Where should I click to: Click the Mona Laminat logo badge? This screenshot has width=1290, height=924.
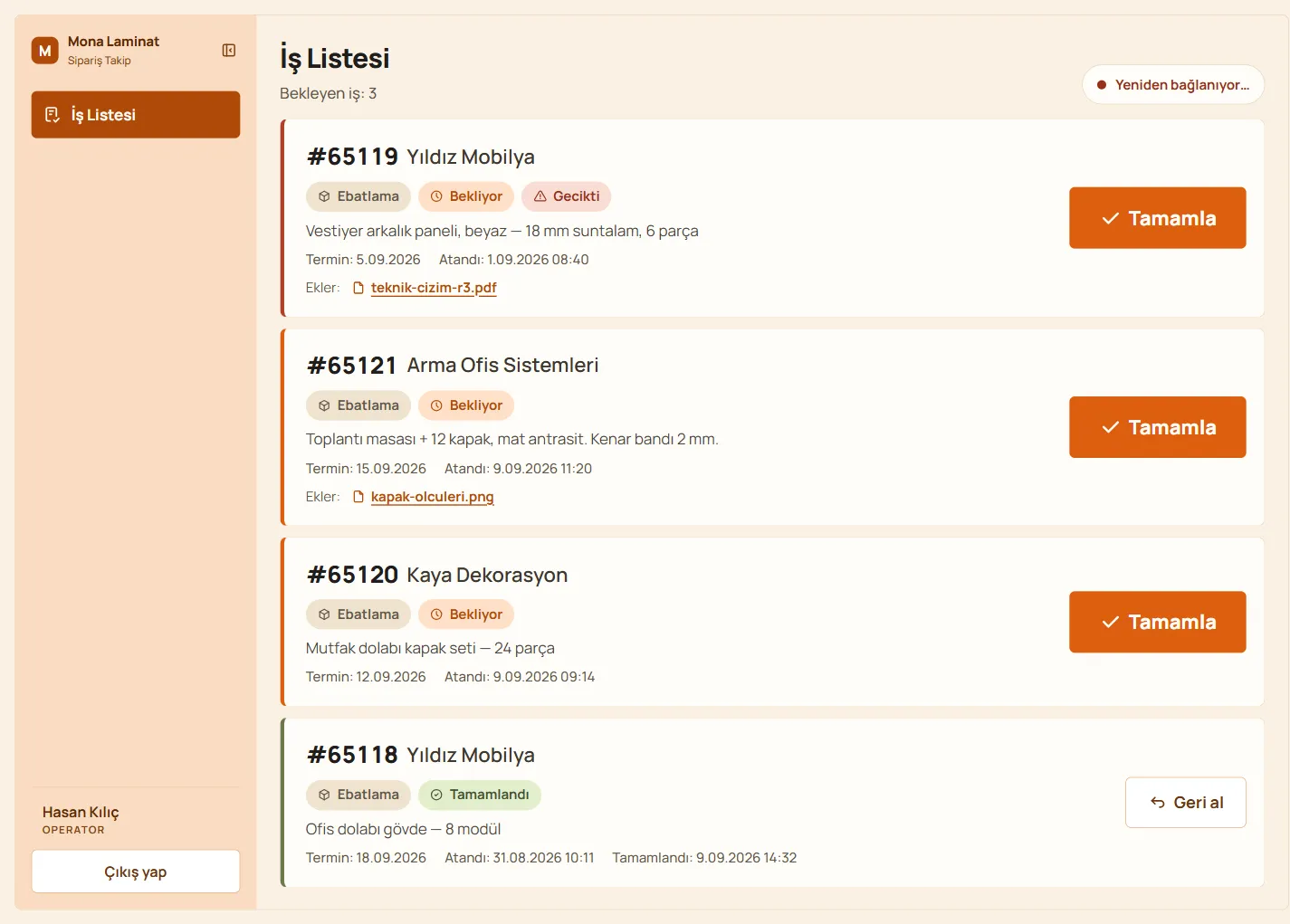click(x=45, y=51)
